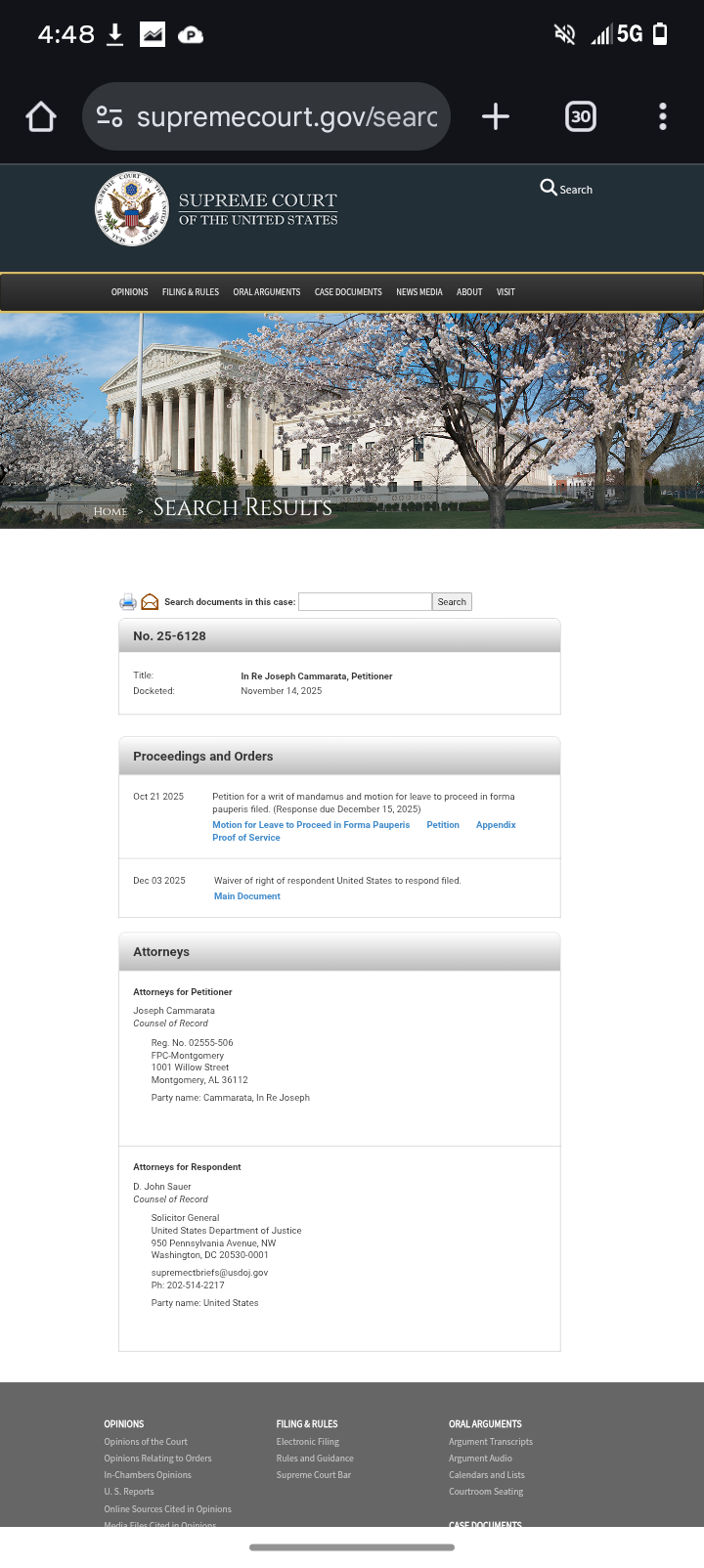704x1568 pixels.
Task: Click footer Opinions Relating to Orders link
Action: point(157,1459)
